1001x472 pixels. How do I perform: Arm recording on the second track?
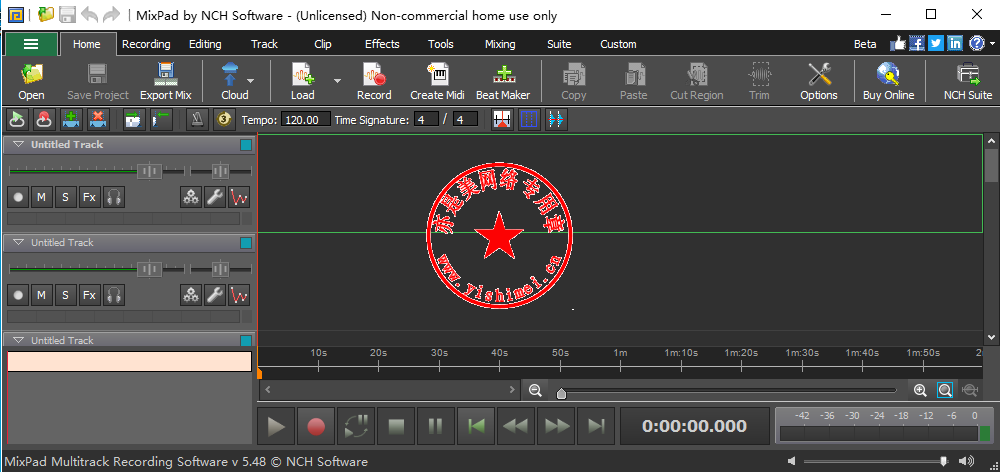click(18, 295)
